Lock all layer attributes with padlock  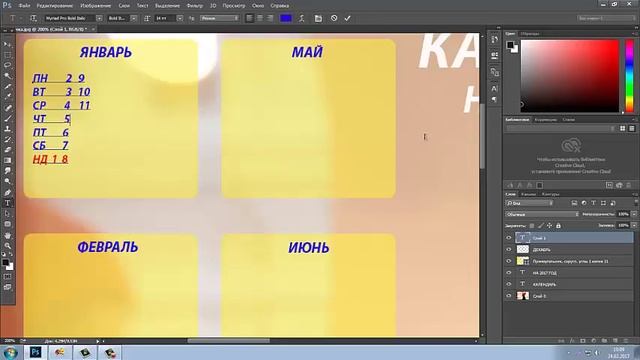coord(558,225)
